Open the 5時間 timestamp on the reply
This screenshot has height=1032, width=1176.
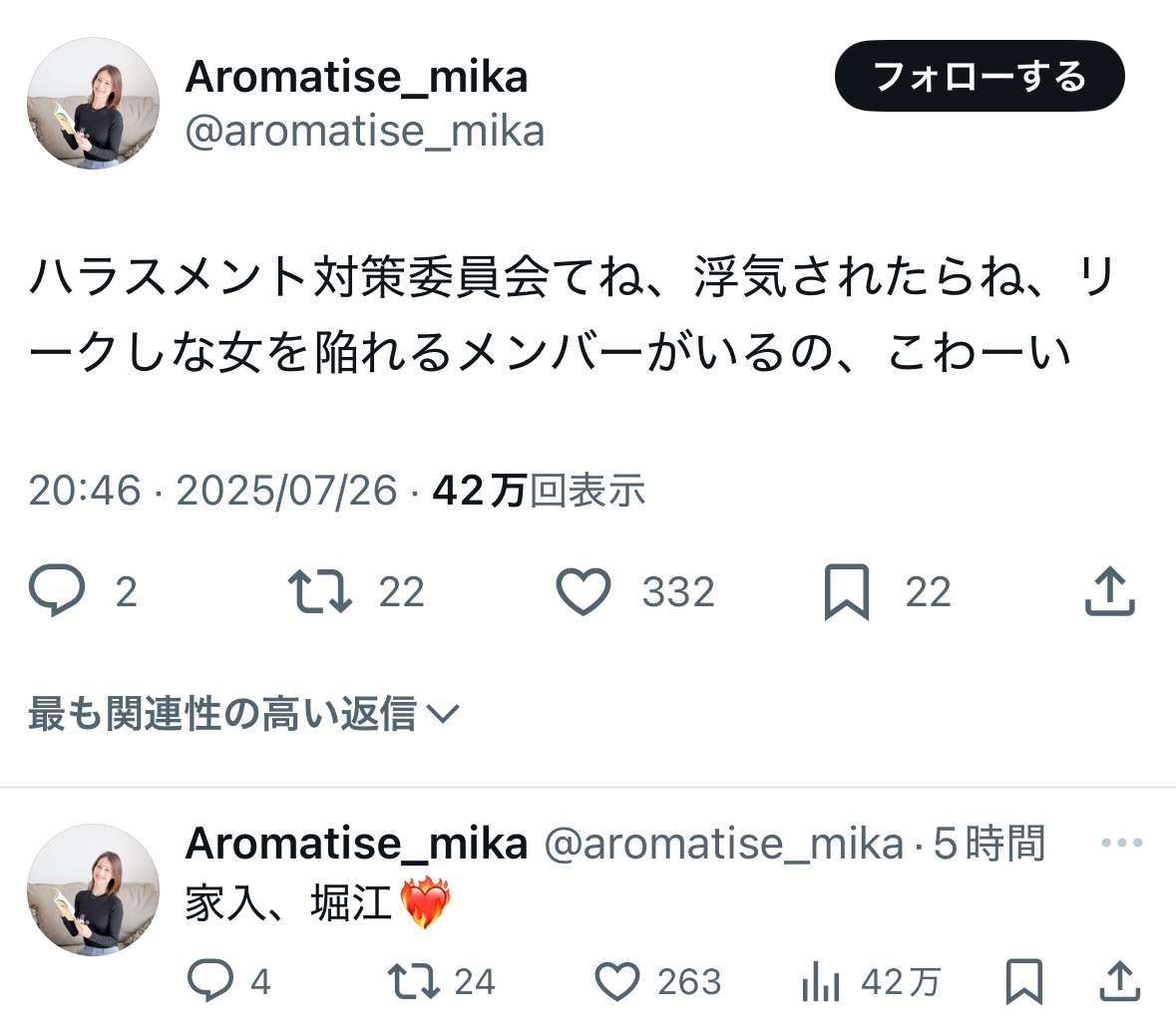coord(988,845)
